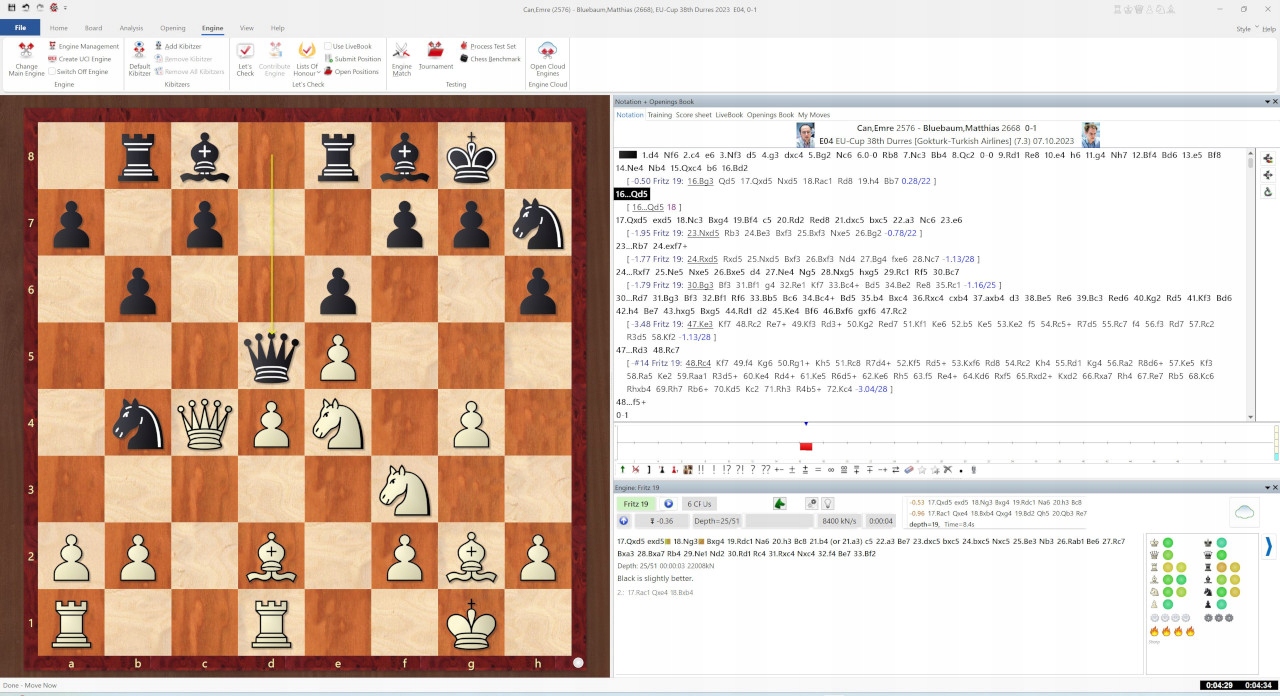1280x696 pixels.
Task: Click the green switch-sides arrow in engine panel
Action: [779, 503]
